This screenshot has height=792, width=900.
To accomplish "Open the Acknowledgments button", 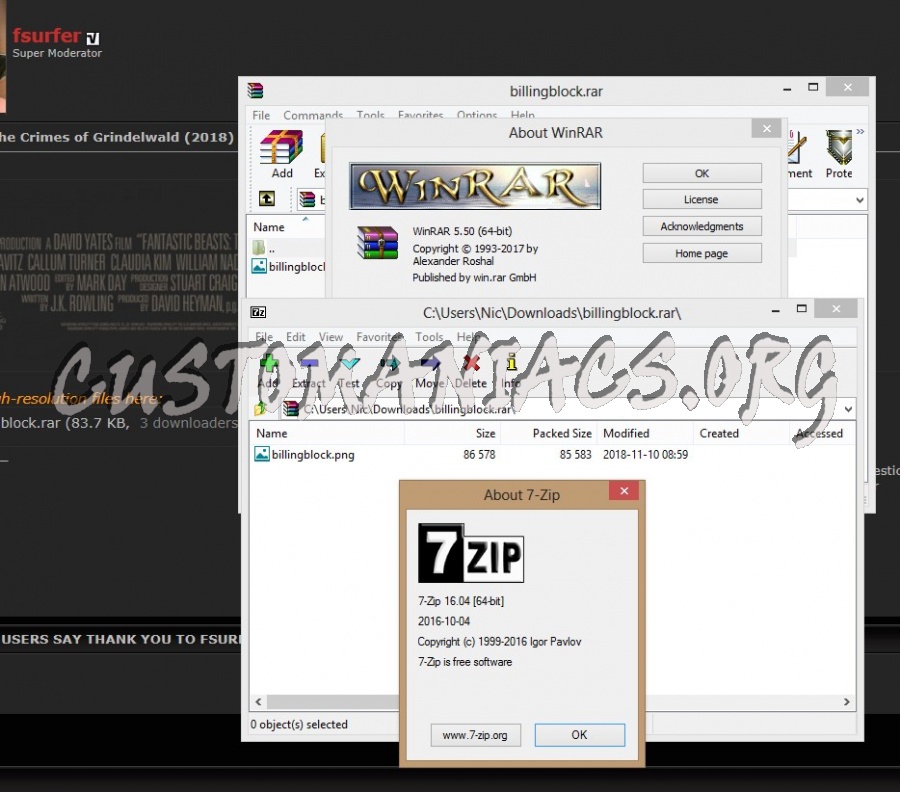I will click(702, 226).
